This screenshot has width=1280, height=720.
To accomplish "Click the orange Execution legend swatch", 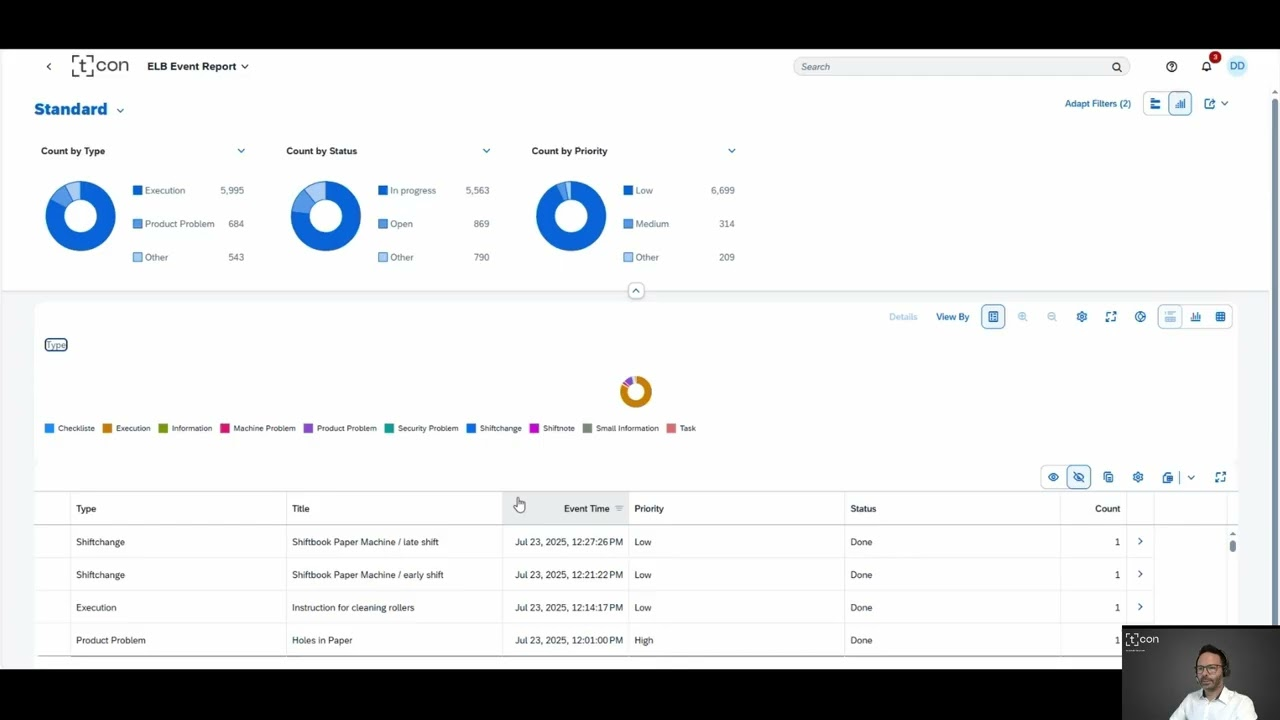I will tap(108, 428).
